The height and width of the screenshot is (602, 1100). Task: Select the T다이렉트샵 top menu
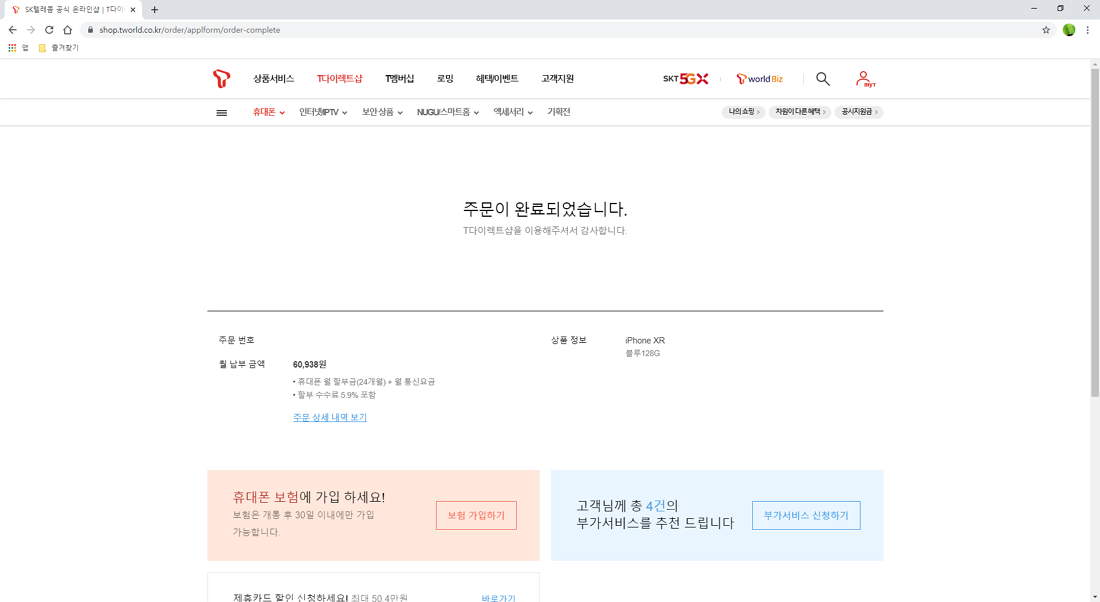(340, 79)
